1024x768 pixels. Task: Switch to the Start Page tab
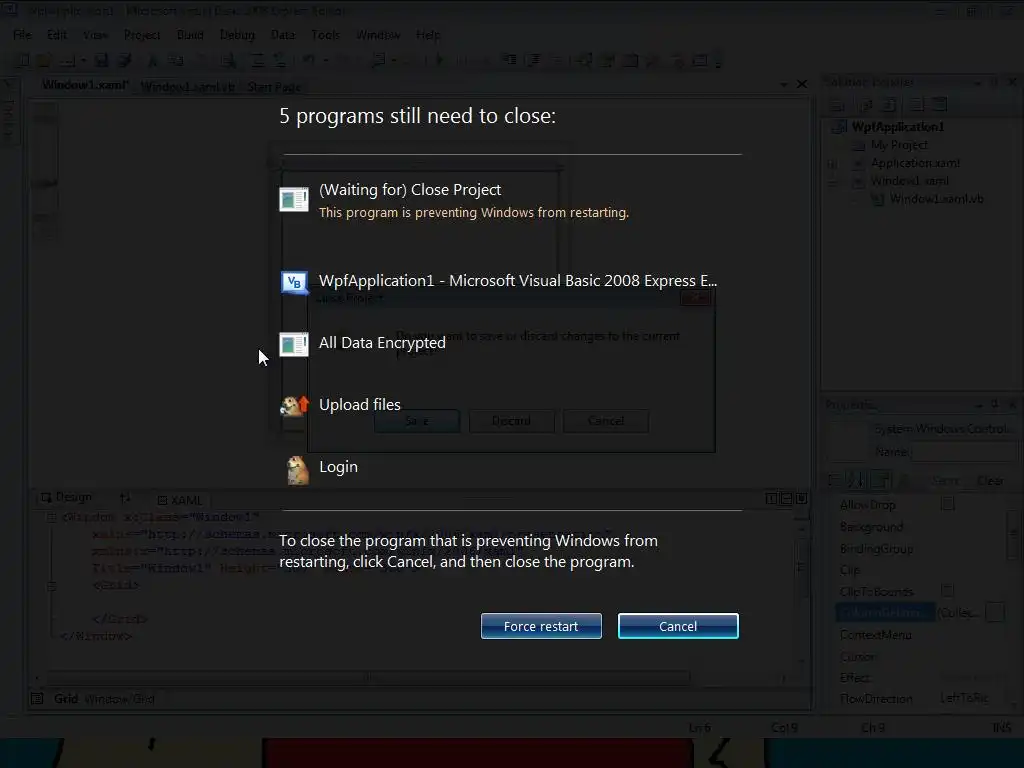274,87
